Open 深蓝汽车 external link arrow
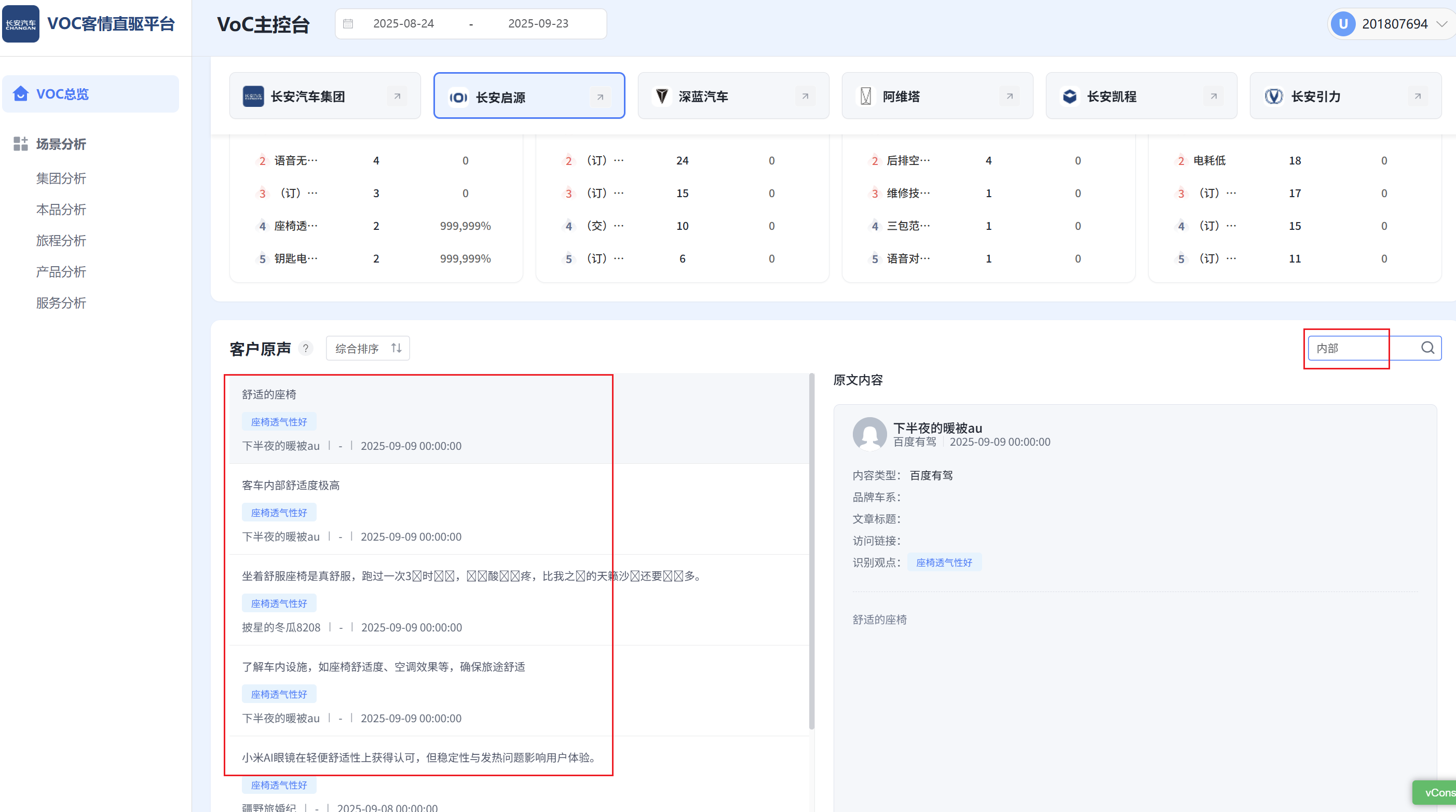 805,96
